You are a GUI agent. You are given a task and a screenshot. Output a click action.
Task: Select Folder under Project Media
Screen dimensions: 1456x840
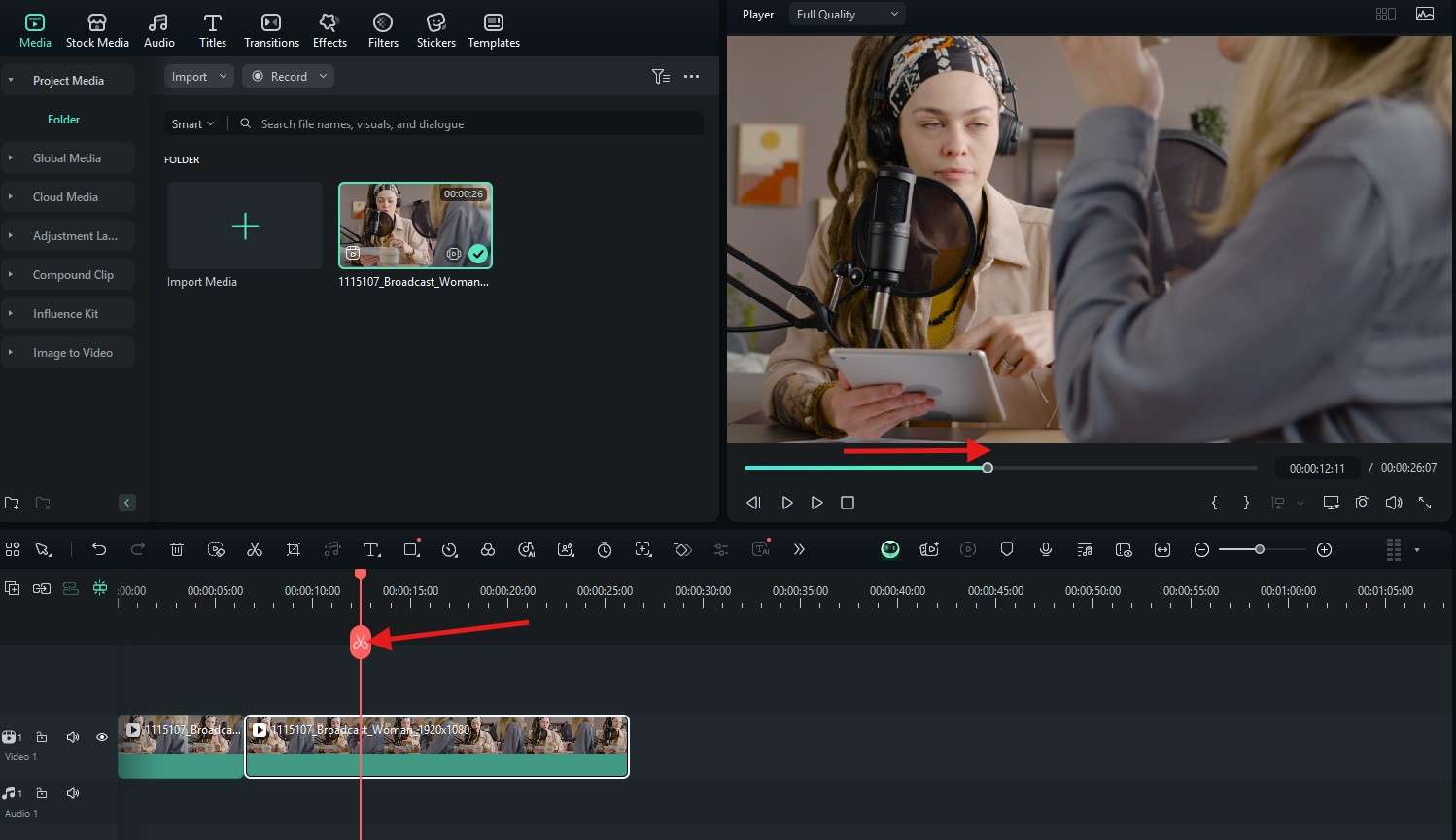pyautogui.click(x=63, y=119)
